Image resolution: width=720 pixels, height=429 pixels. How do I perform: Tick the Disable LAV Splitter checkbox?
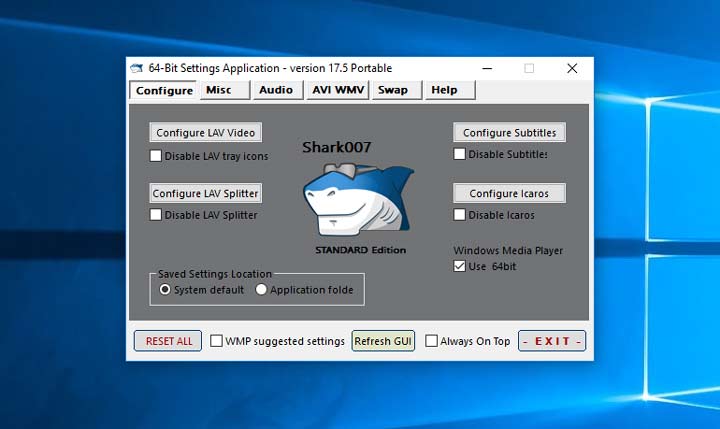pos(156,214)
